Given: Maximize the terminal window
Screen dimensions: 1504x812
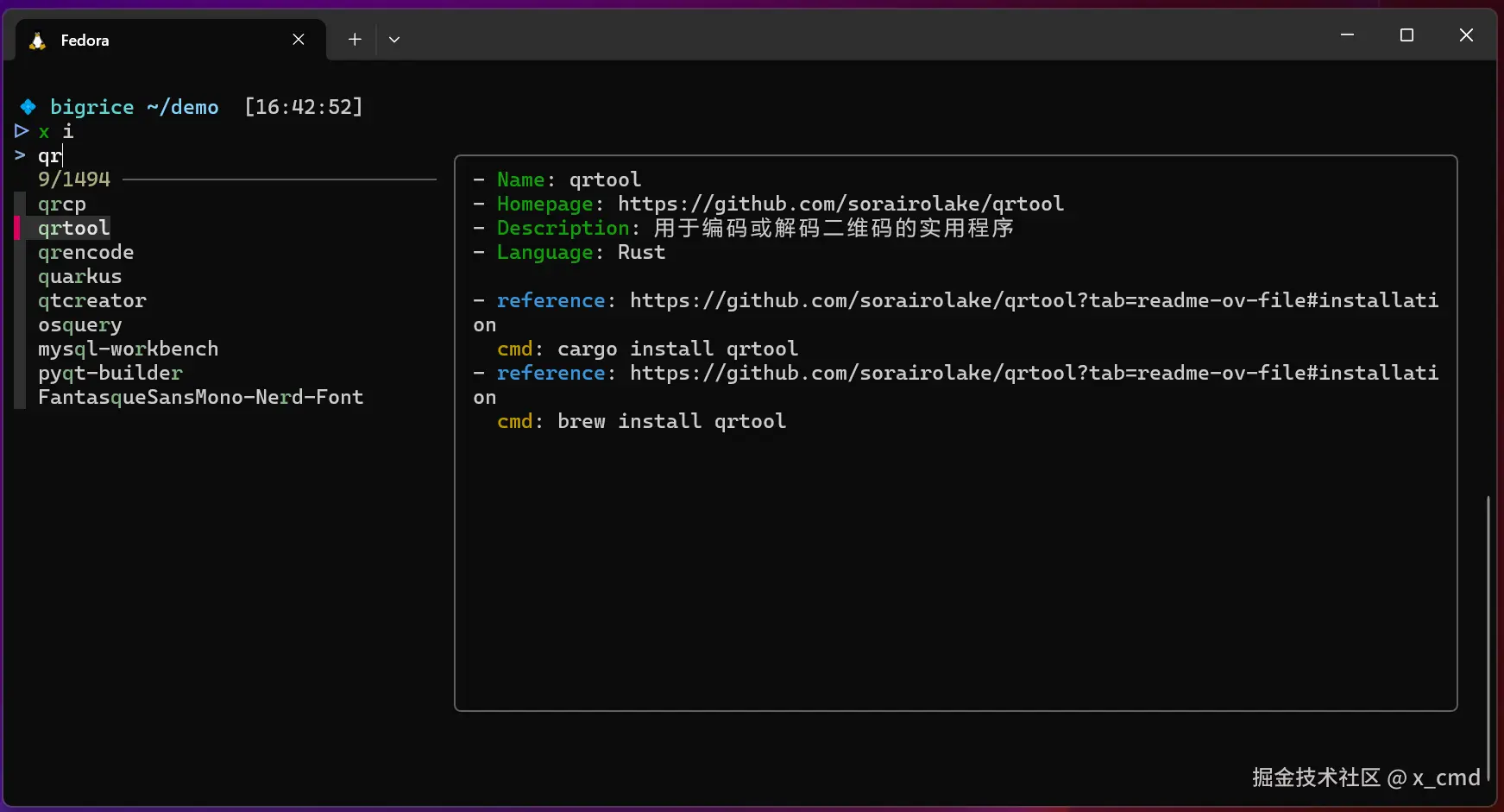Looking at the screenshot, I should tap(1406, 35).
